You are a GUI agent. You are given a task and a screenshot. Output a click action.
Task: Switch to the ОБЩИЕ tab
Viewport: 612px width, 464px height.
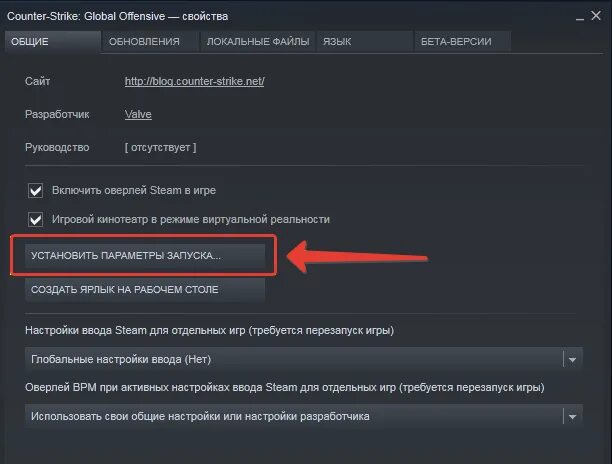click(x=53, y=42)
